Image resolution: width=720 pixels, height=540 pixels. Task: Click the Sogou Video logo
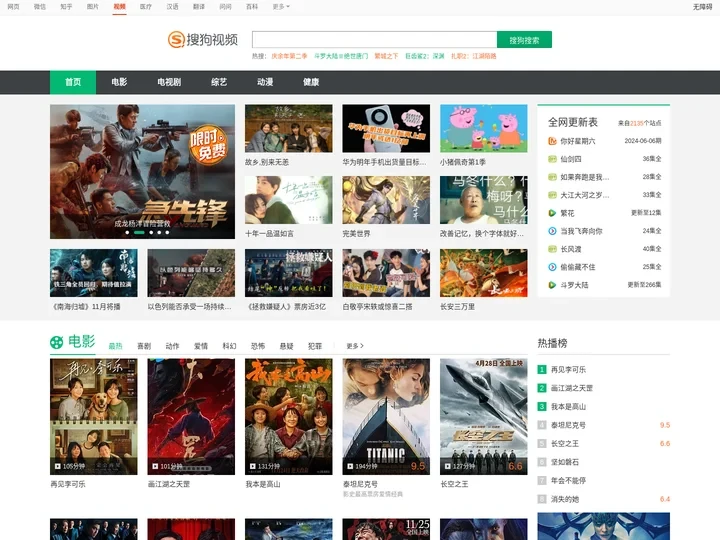click(x=203, y=39)
